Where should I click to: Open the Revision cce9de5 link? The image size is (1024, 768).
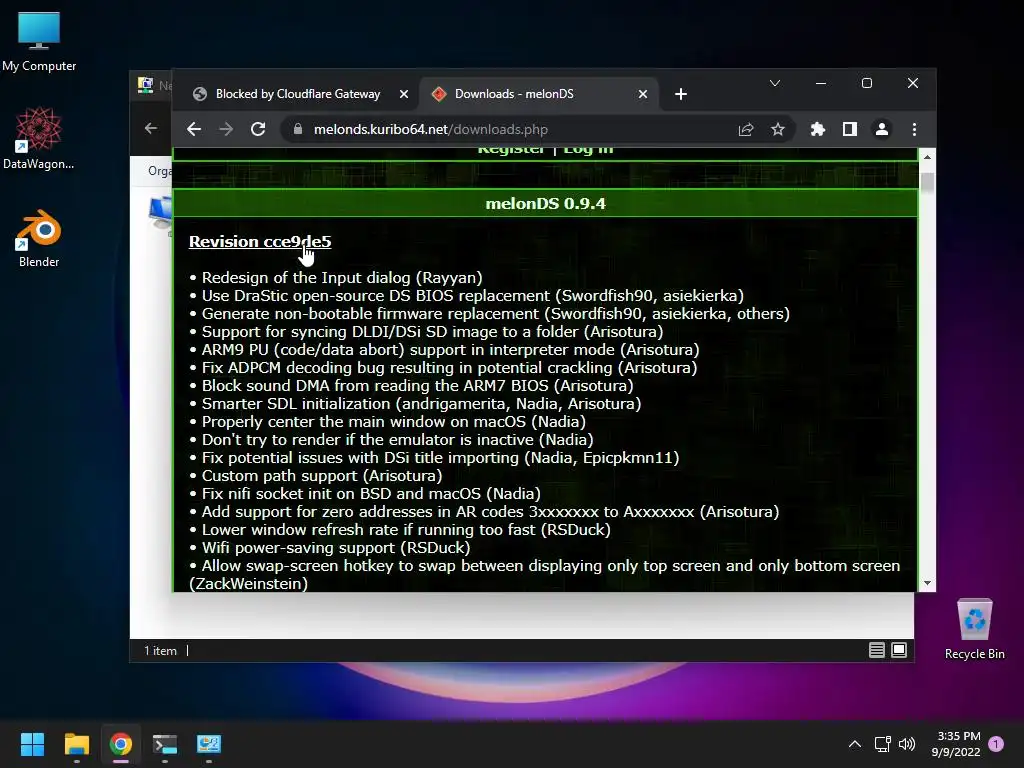pyautogui.click(x=260, y=242)
